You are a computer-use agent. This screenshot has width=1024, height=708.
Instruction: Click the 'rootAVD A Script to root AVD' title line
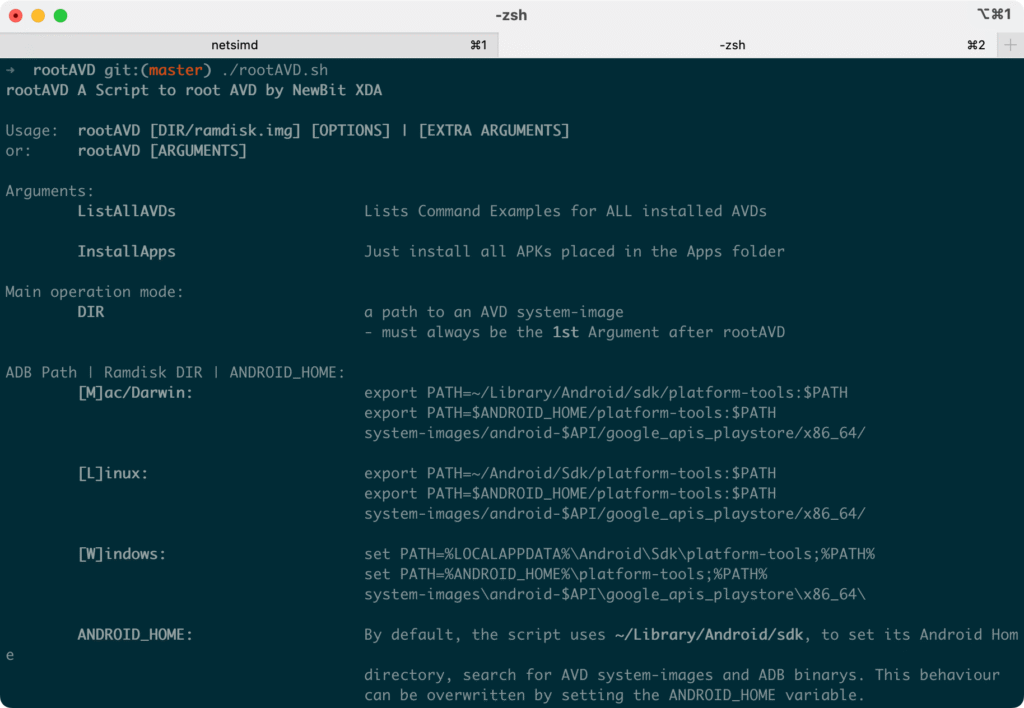pos(193,90)
